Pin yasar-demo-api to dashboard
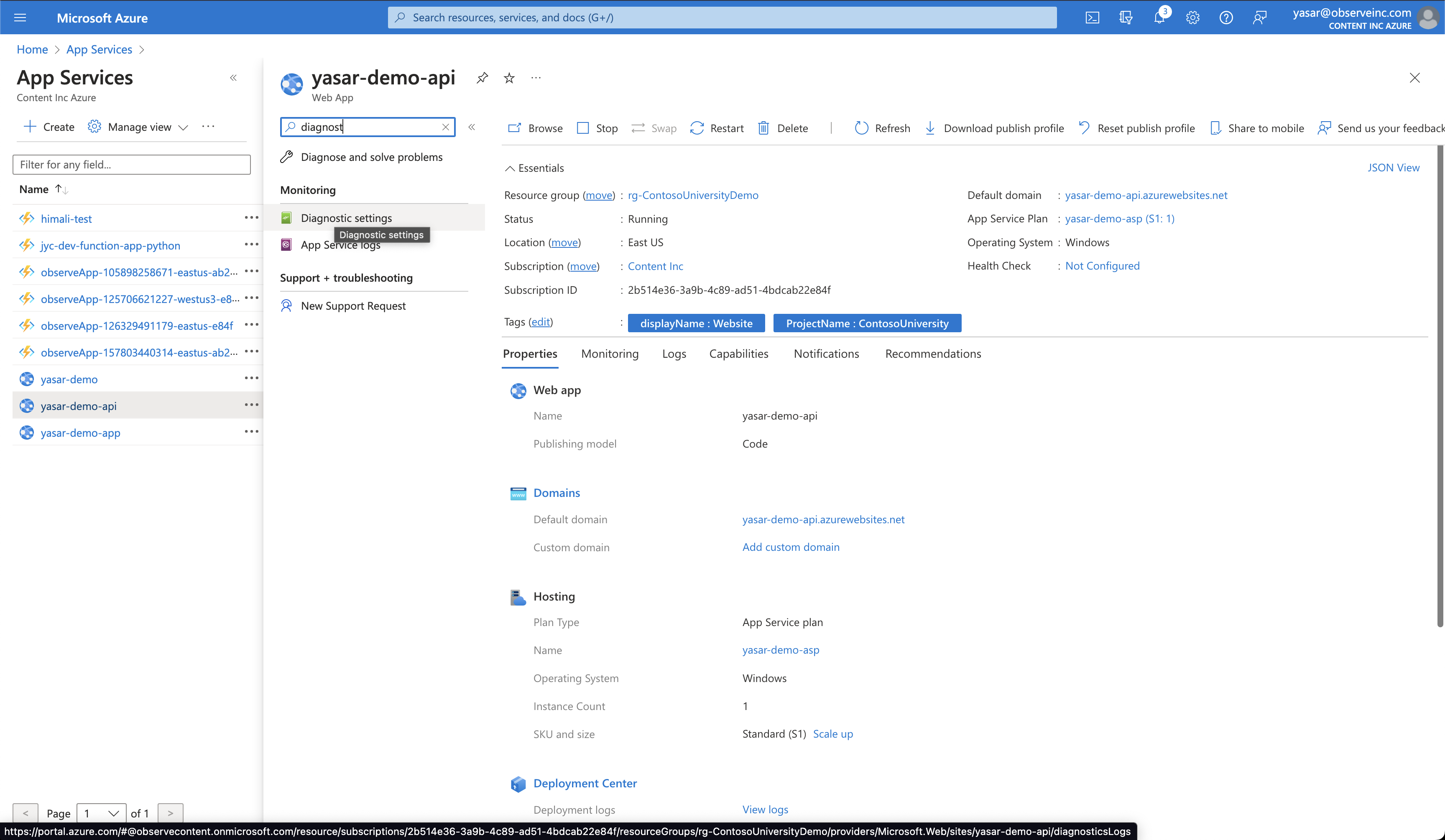 (x=482, y=78)
